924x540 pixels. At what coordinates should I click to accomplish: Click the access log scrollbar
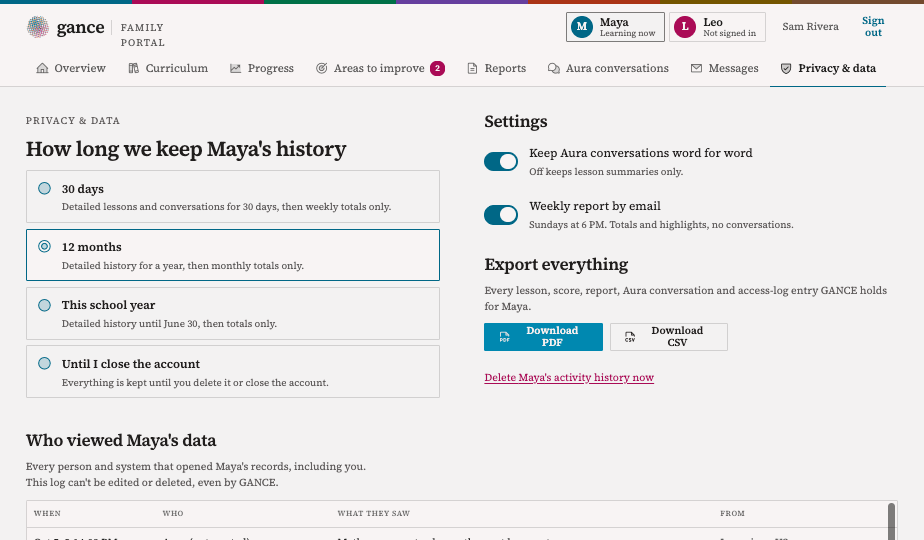coord(892,521)
